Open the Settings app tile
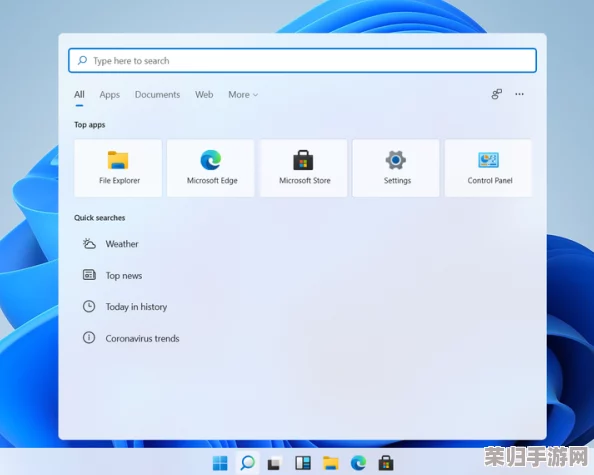This screenshot has height=475, width=594. [396, 168]
